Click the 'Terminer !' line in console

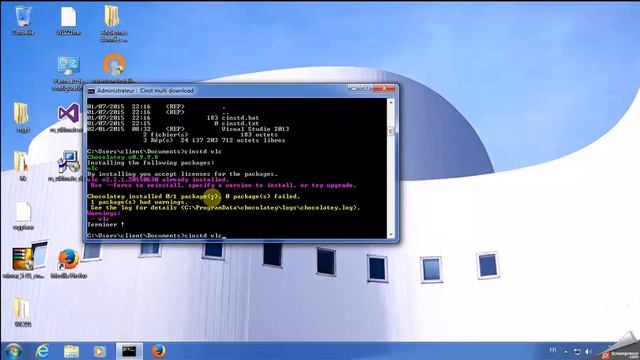[106, 224]
